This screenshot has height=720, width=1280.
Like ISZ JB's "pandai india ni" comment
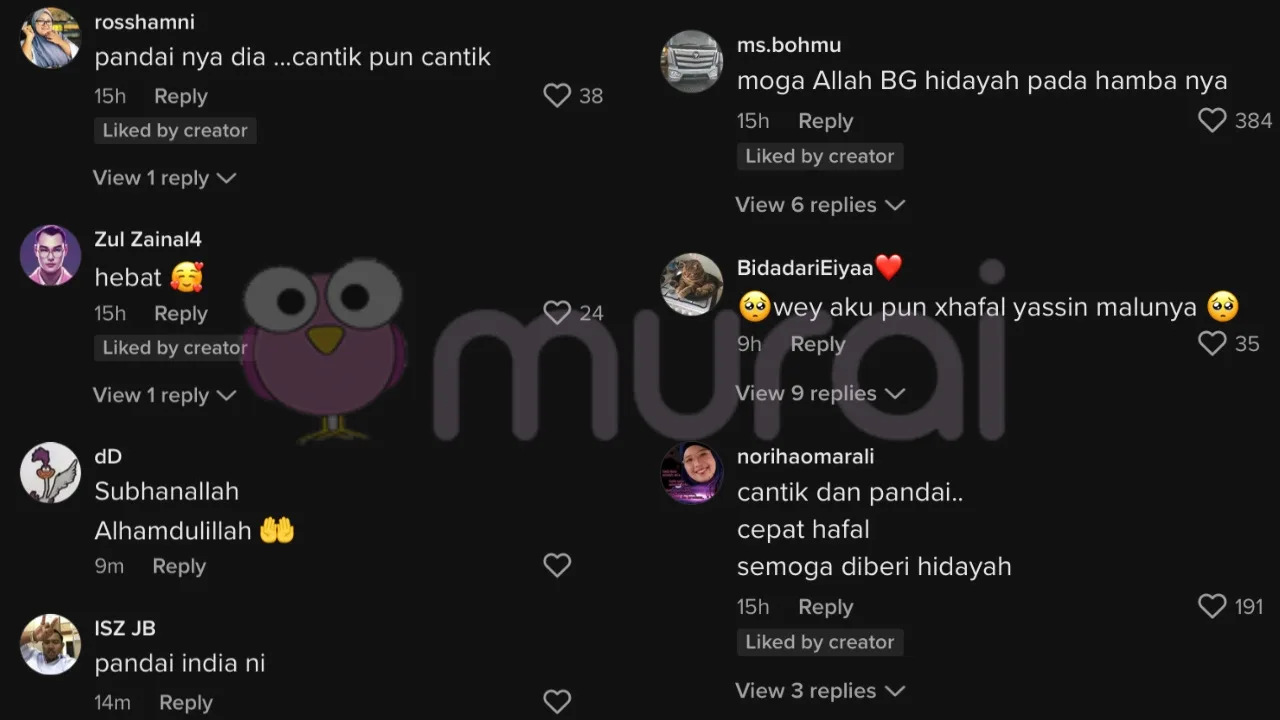[x=557, y=701]
